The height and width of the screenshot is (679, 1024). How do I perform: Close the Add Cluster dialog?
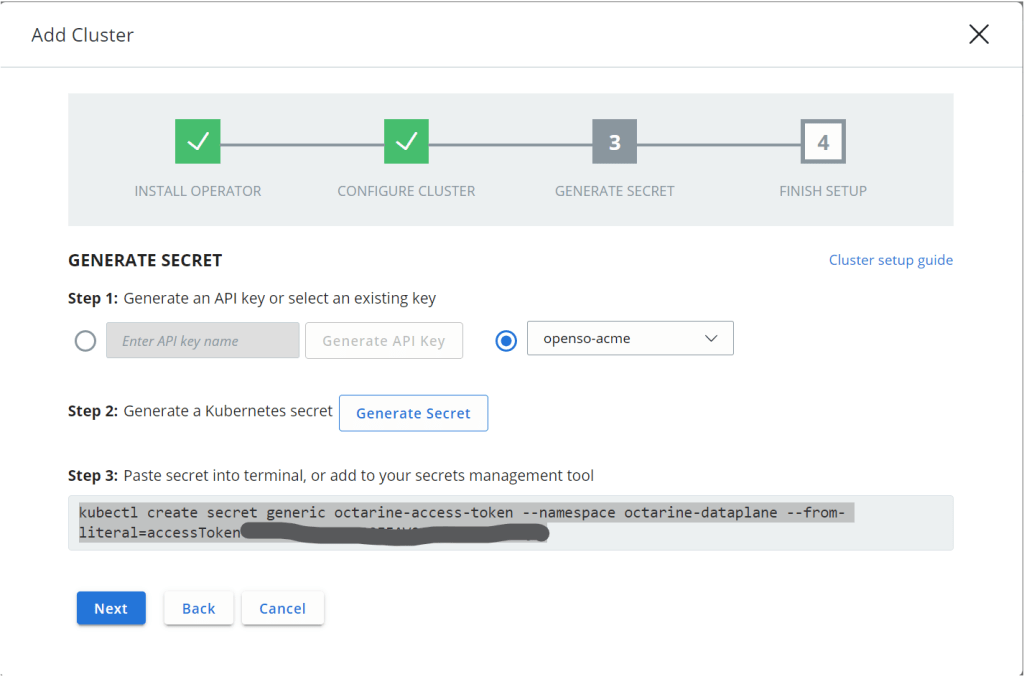(x=979, y=35)
